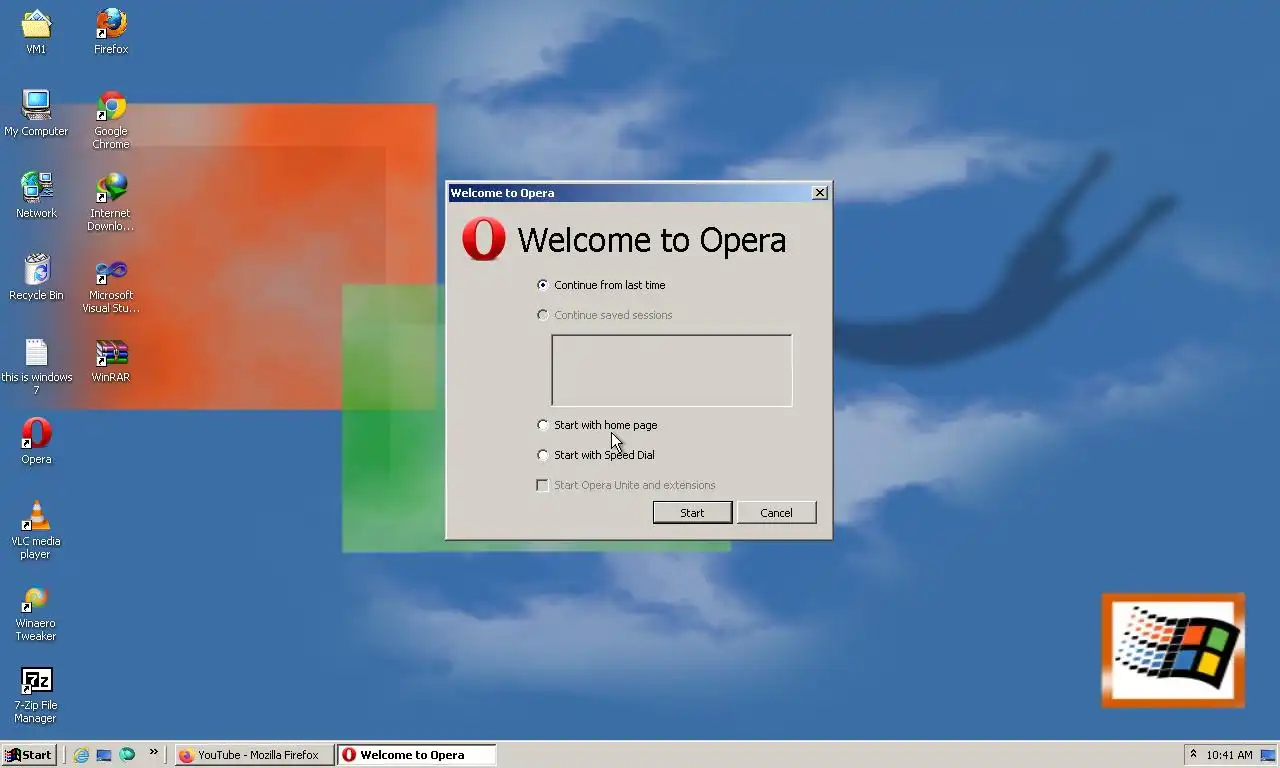Click the Welcome to Opera taskbar item
Screen dimensions: 1280x768
tap(416, 755)
